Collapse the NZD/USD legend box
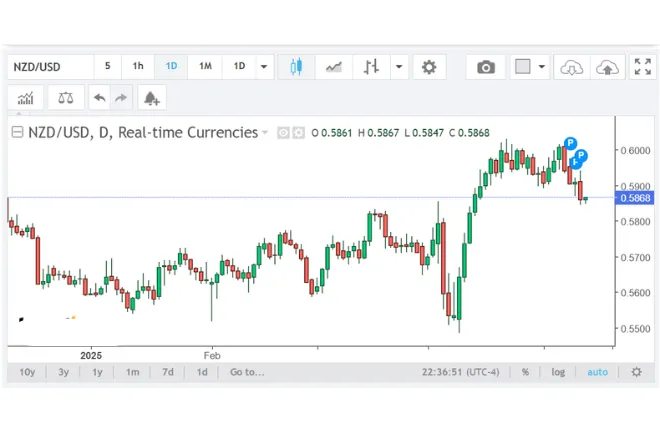The width and height of the screenshot is (660, 440). [17, 132]
